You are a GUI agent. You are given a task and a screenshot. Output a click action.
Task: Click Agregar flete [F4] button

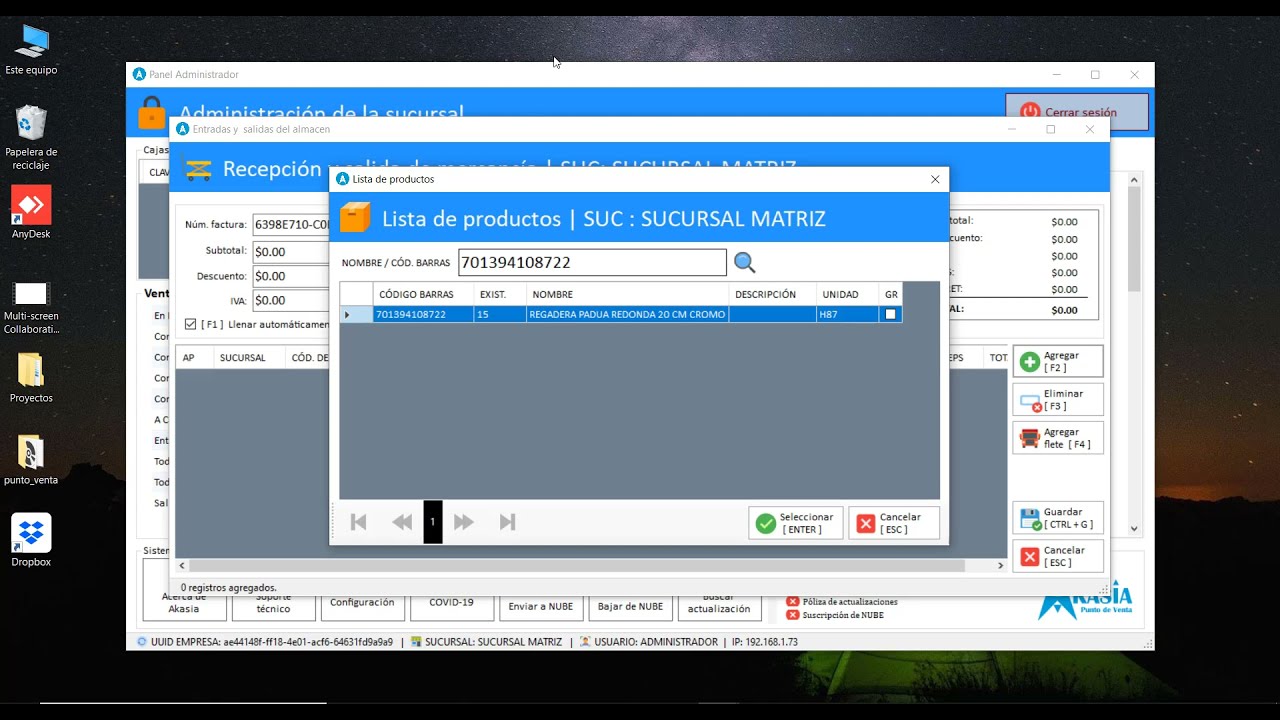pos(1058,438)
